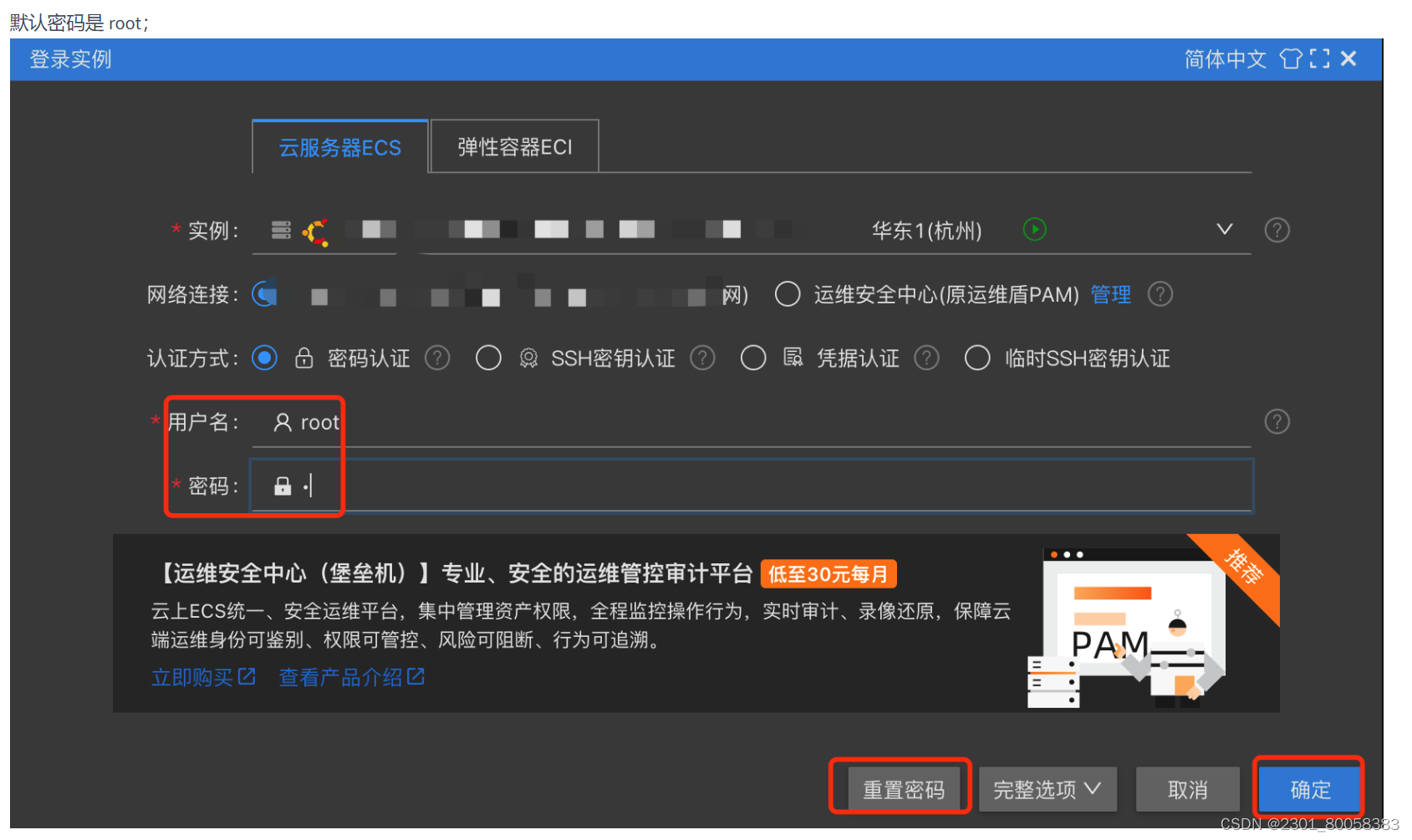This screenshot has width=1412, height=840.
Task: Click the Ubuntu logo in 实例 field
Action: [316, 232]
